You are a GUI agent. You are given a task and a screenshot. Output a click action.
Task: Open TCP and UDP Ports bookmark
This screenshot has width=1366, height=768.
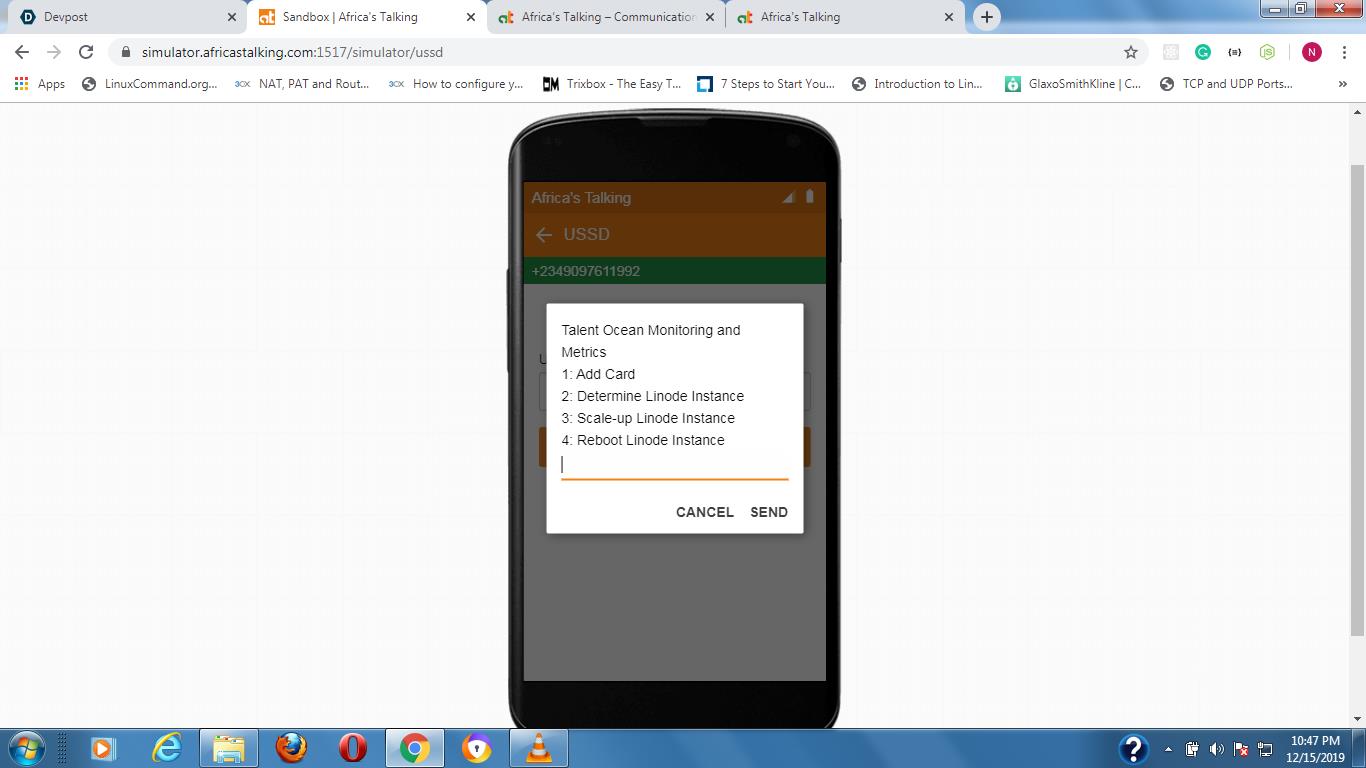click(x=1226, y=84)
